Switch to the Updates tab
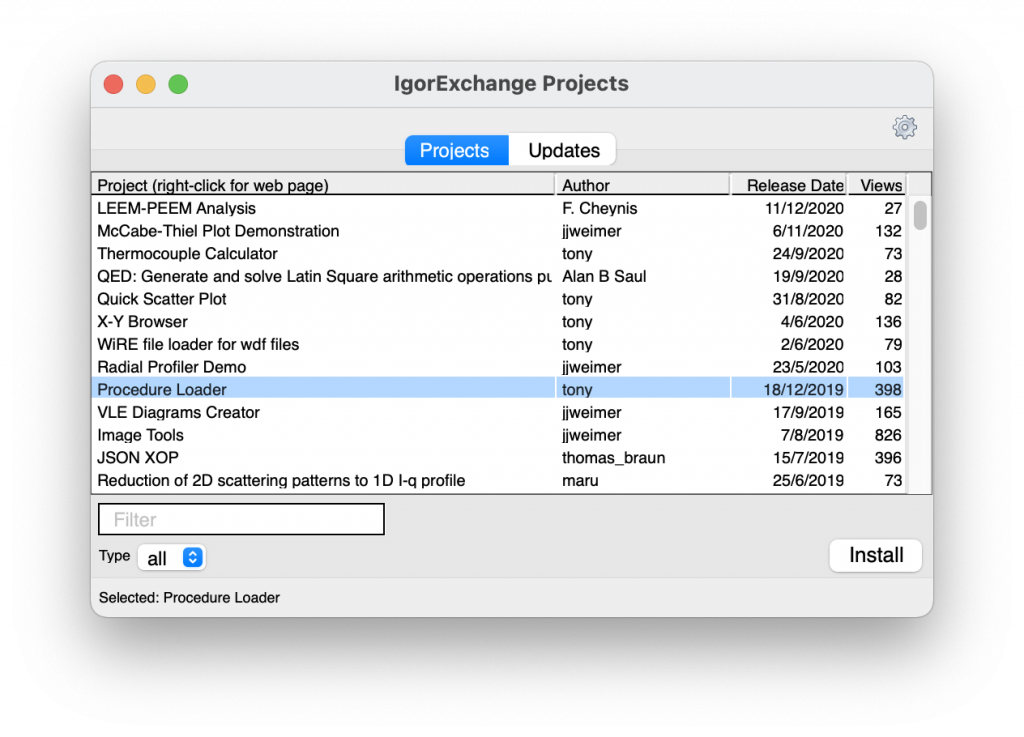This screenshot has height=737, width=1024. [x=563, y=150]
